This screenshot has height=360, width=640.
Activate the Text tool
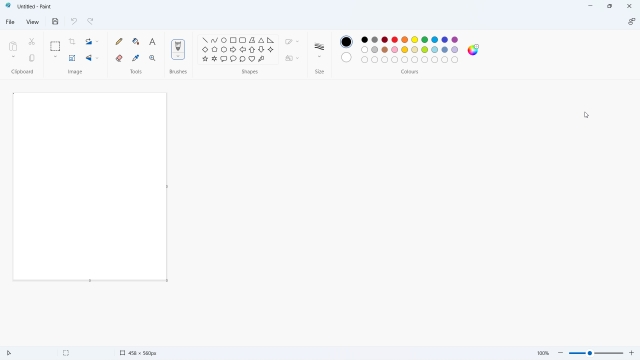pyautogui.click(x=152, y=42)
